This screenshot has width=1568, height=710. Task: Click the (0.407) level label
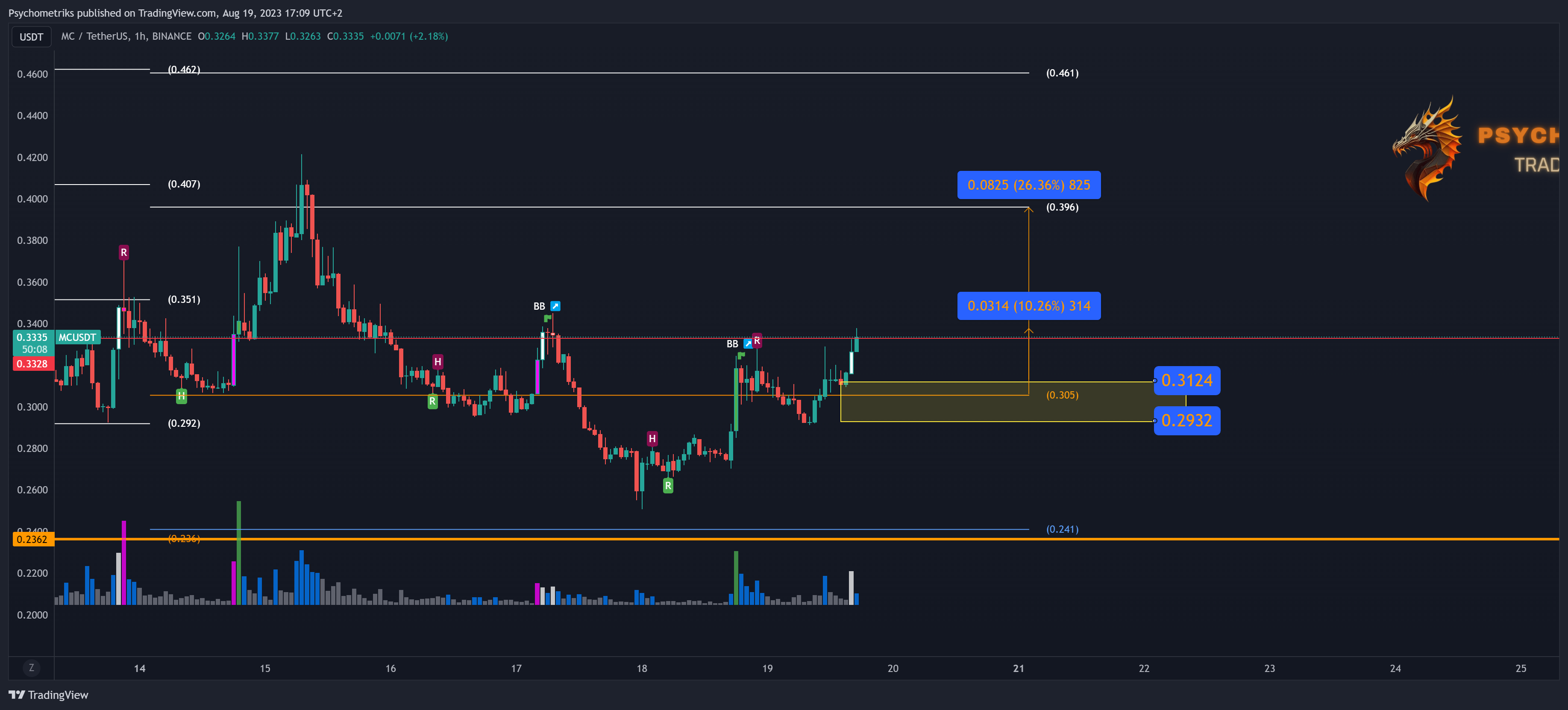184,185
